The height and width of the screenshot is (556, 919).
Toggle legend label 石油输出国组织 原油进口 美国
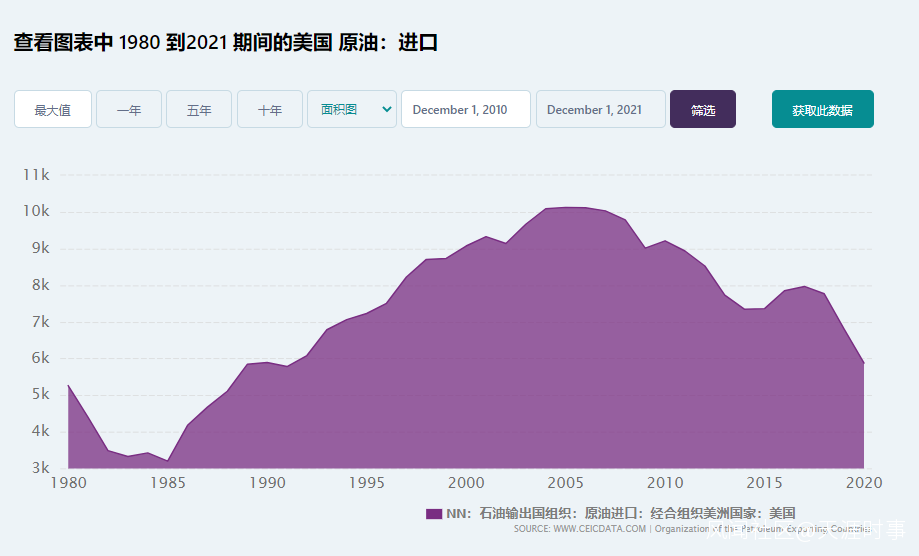click(621, 513)
